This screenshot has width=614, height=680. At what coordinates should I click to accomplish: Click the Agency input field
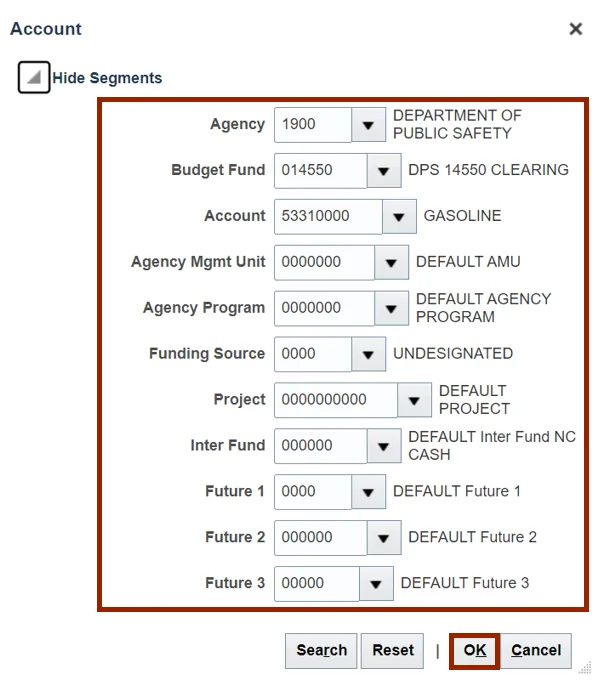[x=313, y=125]
